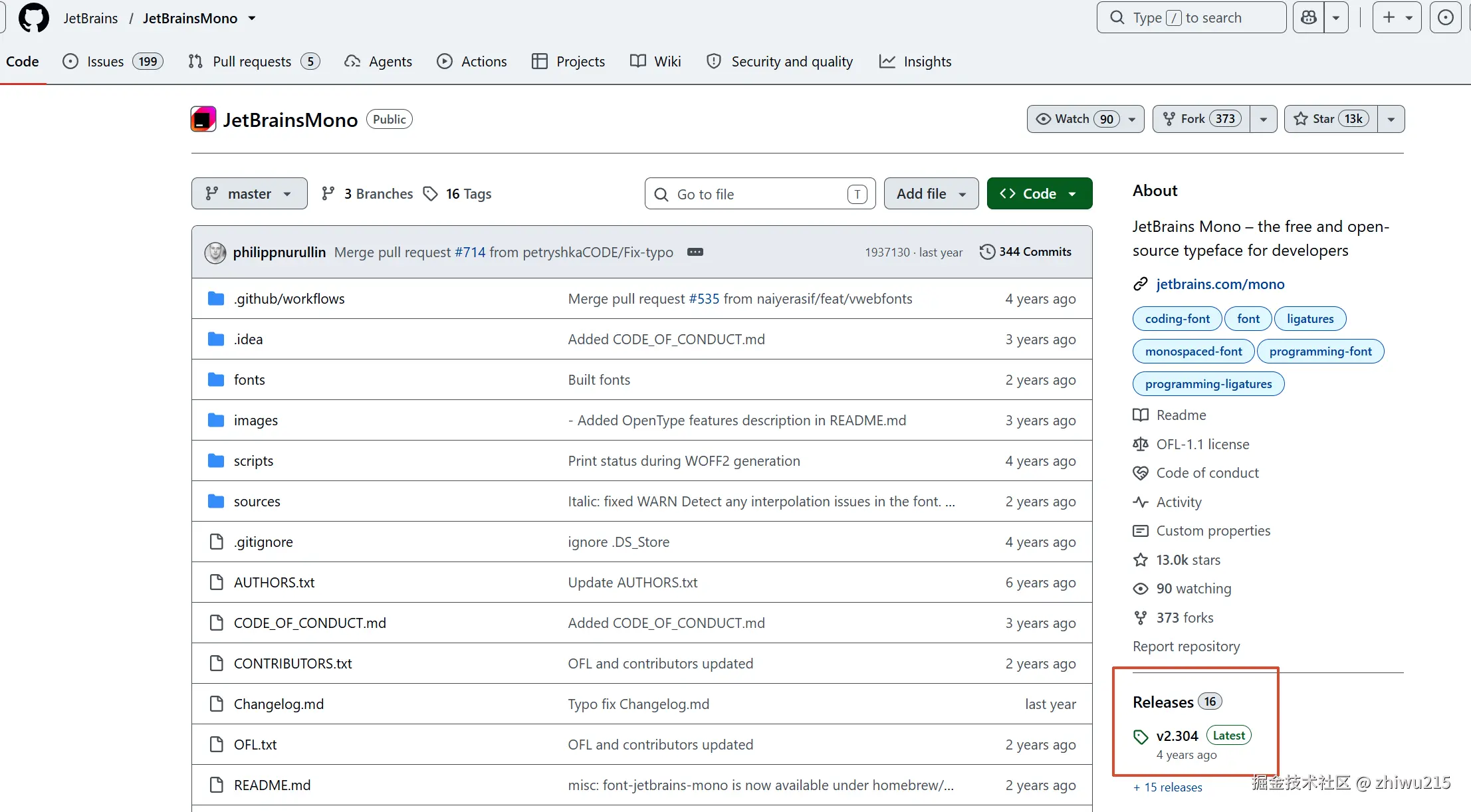The image size is (1471, 812).
Task: Open the Copilot icon button
Action: [1308, 17]
